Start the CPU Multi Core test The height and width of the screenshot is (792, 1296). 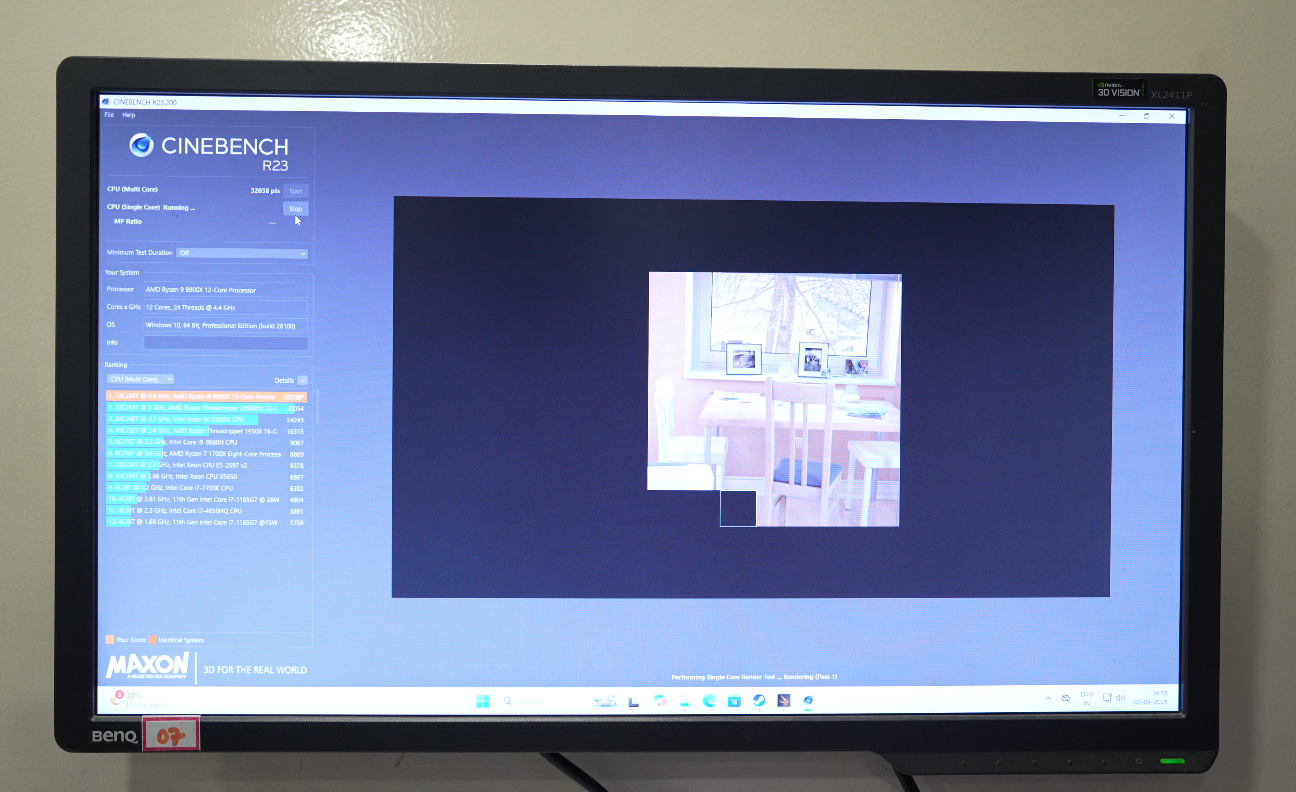click(x=296, y=190)
